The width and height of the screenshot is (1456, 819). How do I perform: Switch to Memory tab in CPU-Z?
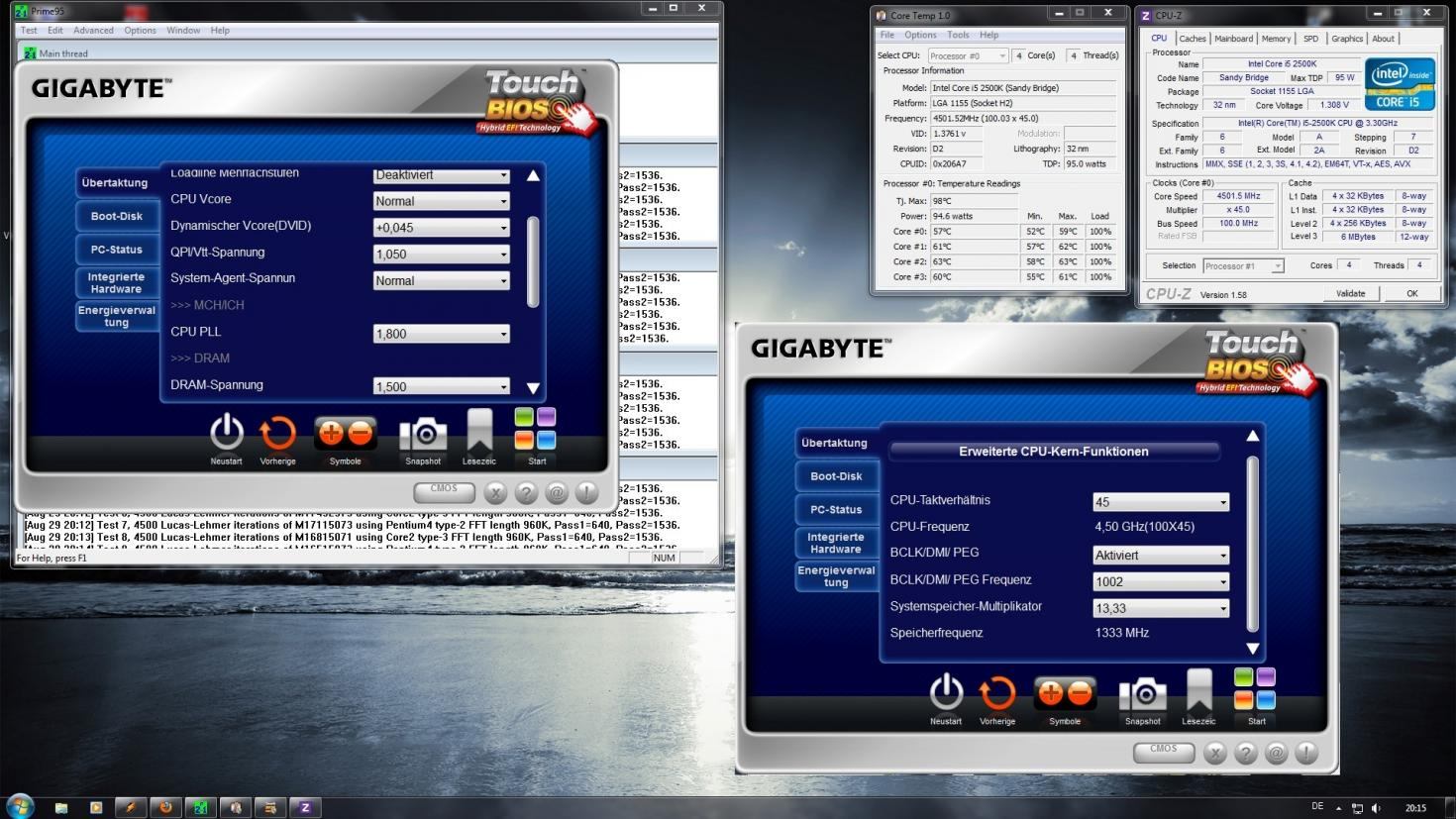click(1276, 39)
